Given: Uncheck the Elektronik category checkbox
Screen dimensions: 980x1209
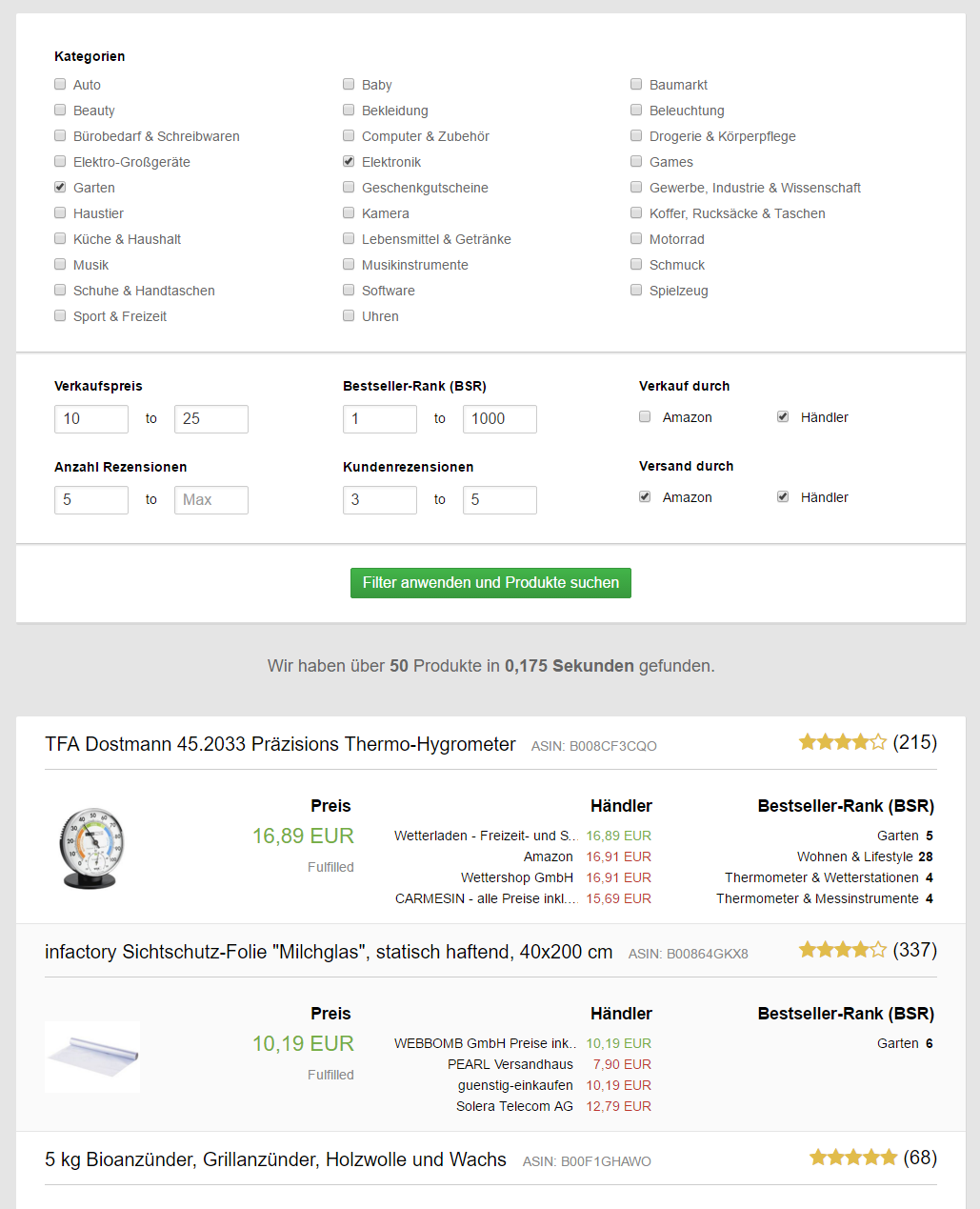Looking at the screenshot, I should point(349,161).
